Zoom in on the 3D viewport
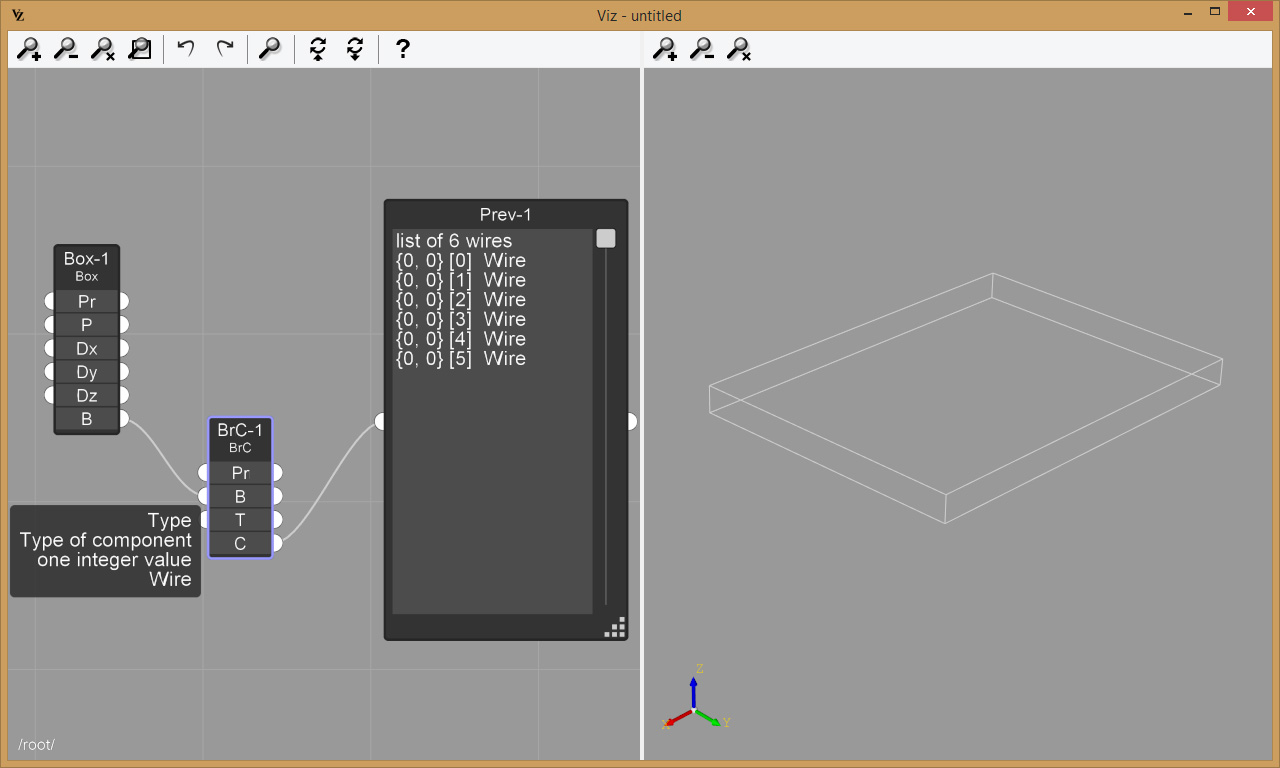Screen dimensions: 1280x768 click(665, 49)
